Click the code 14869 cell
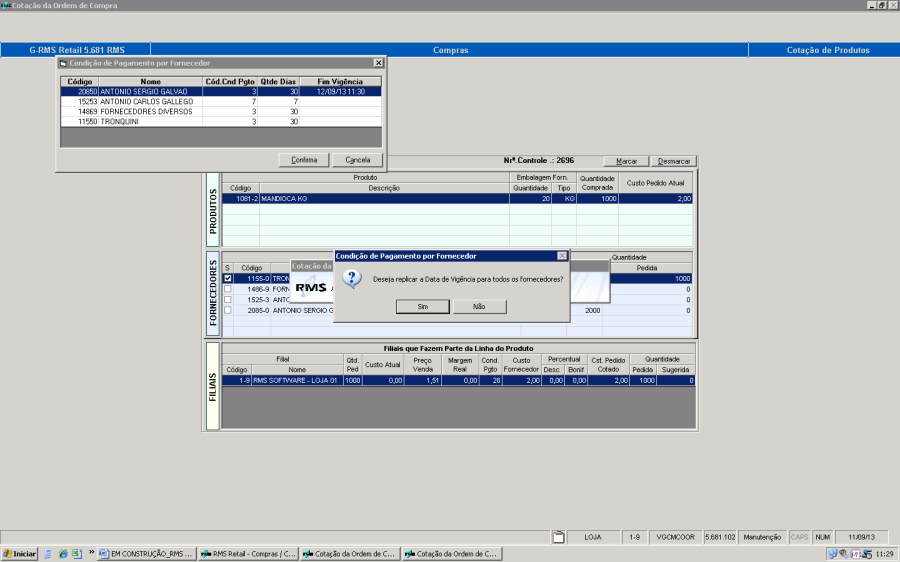Screen dimensions: 900x562 pos(80,111)
